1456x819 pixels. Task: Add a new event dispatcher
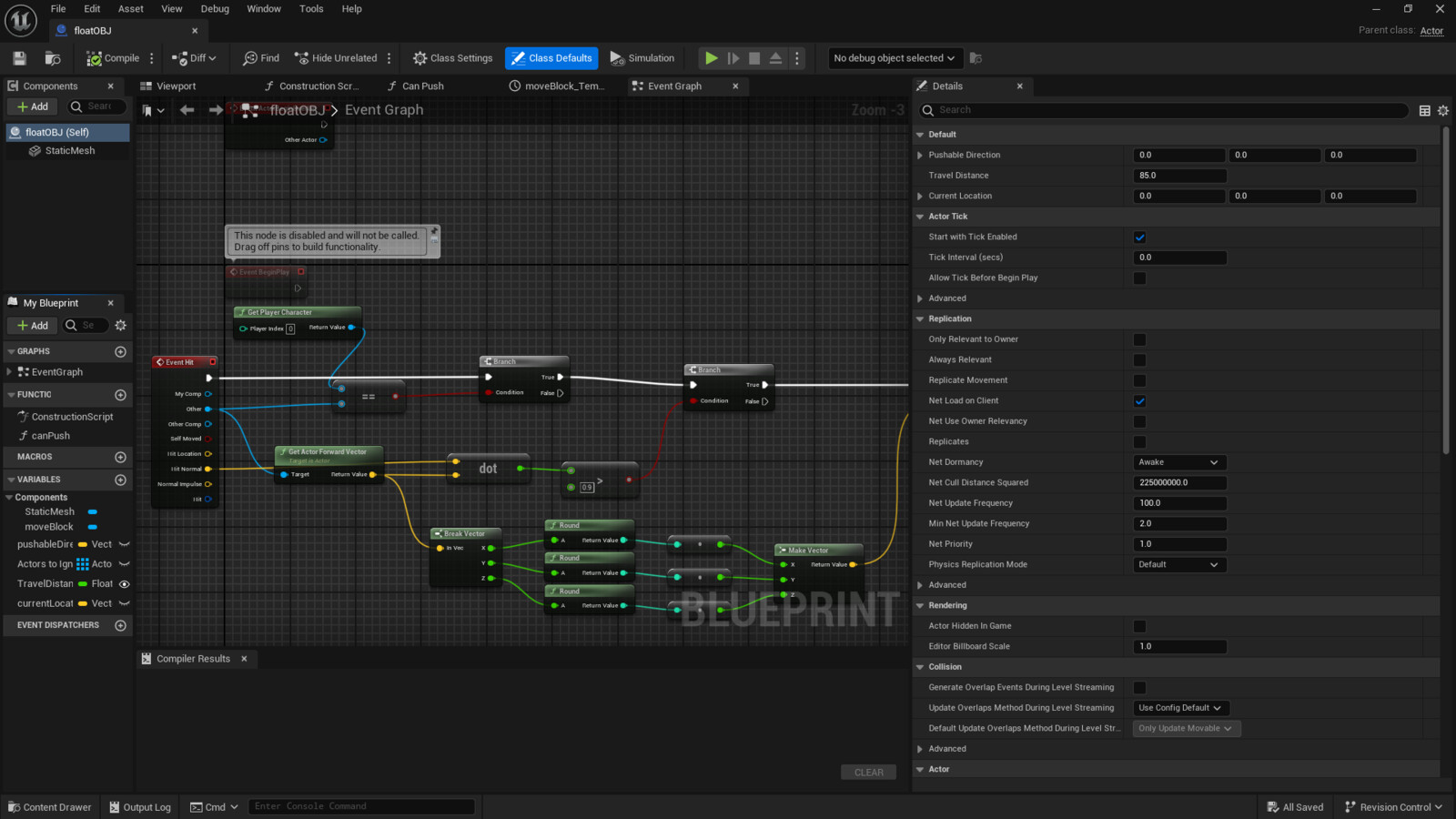click(120, 625)
